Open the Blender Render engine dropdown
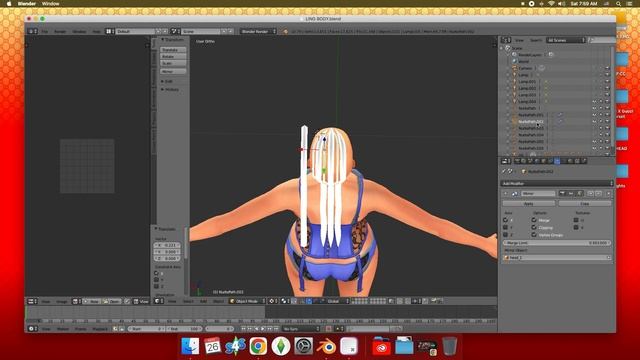Viewport: 640px width, 360px height. tap(258, 31)
